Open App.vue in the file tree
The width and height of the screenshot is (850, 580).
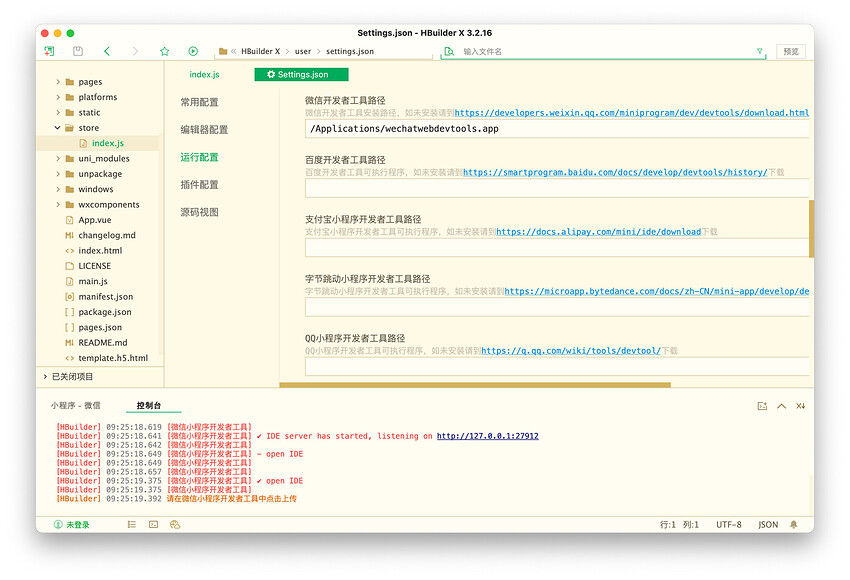(94, 220)
